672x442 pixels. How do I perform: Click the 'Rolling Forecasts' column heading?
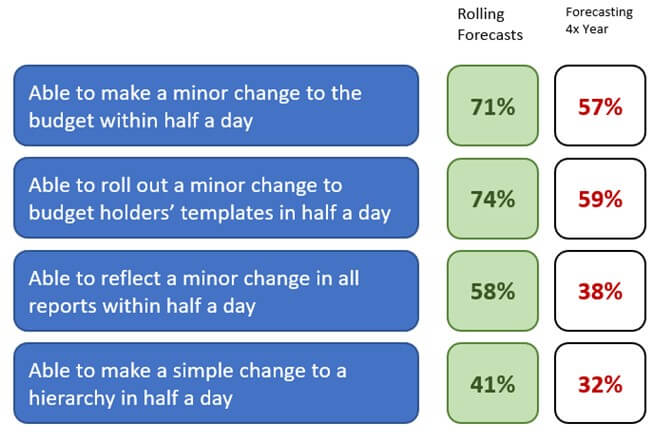490,24
